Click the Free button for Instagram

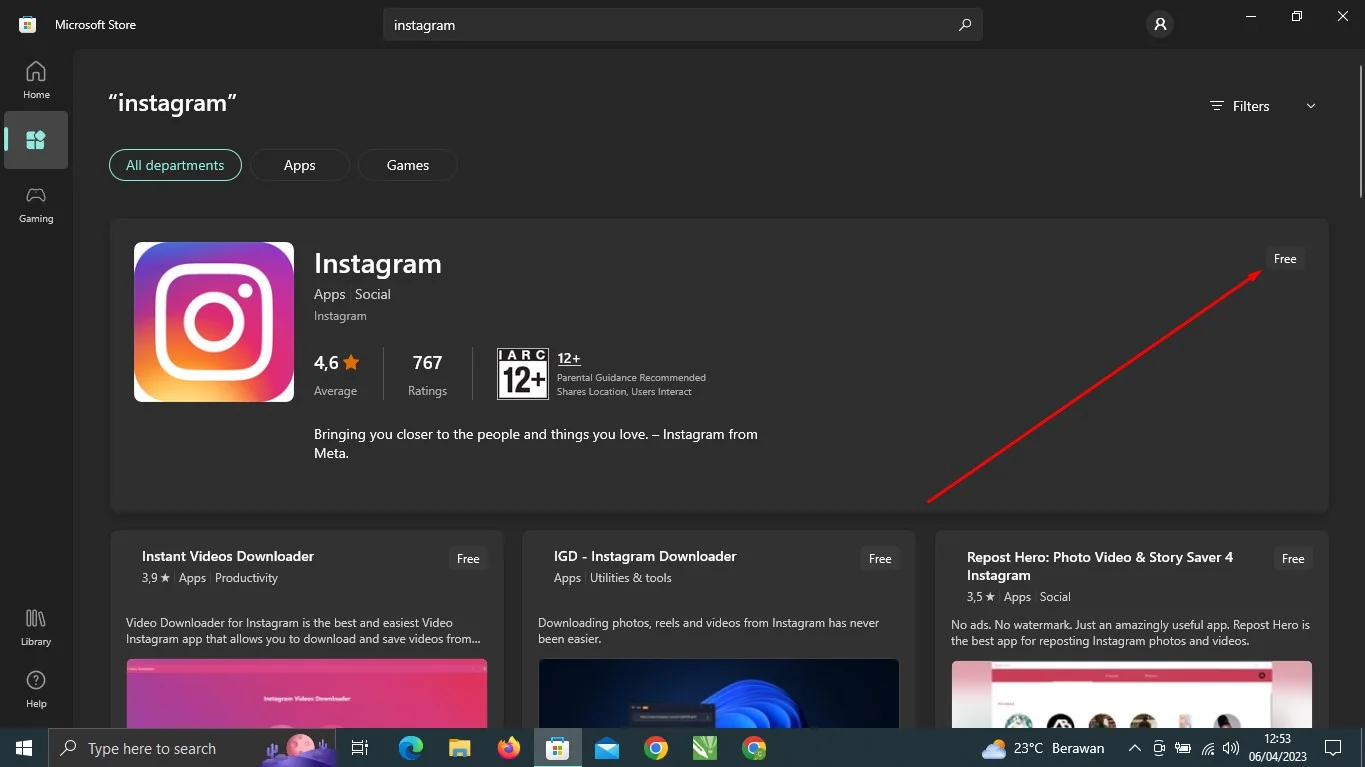pyautogui.click(x=1285, y=259)
